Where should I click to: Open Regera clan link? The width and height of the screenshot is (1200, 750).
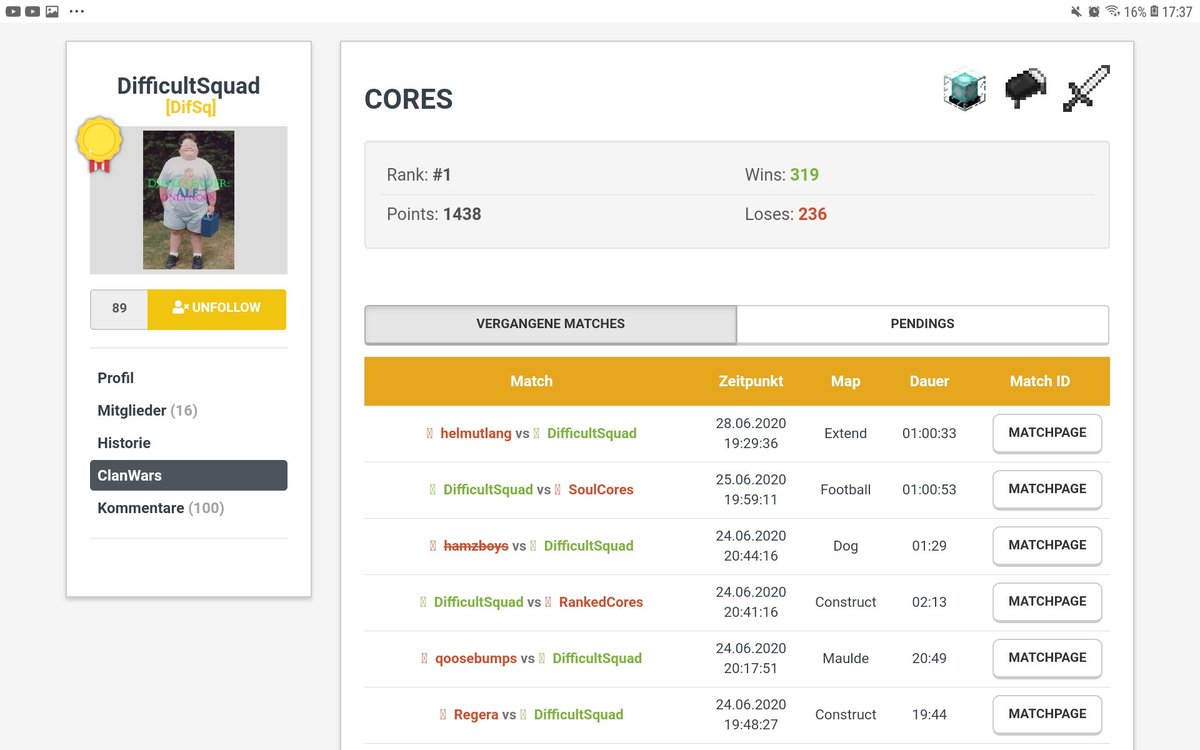point(476,714)
